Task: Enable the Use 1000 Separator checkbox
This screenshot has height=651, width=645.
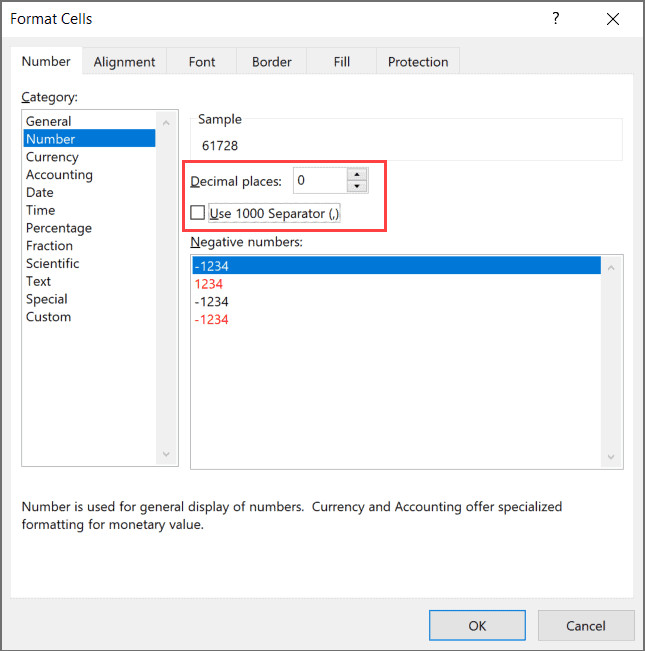Action: point(198,213)
